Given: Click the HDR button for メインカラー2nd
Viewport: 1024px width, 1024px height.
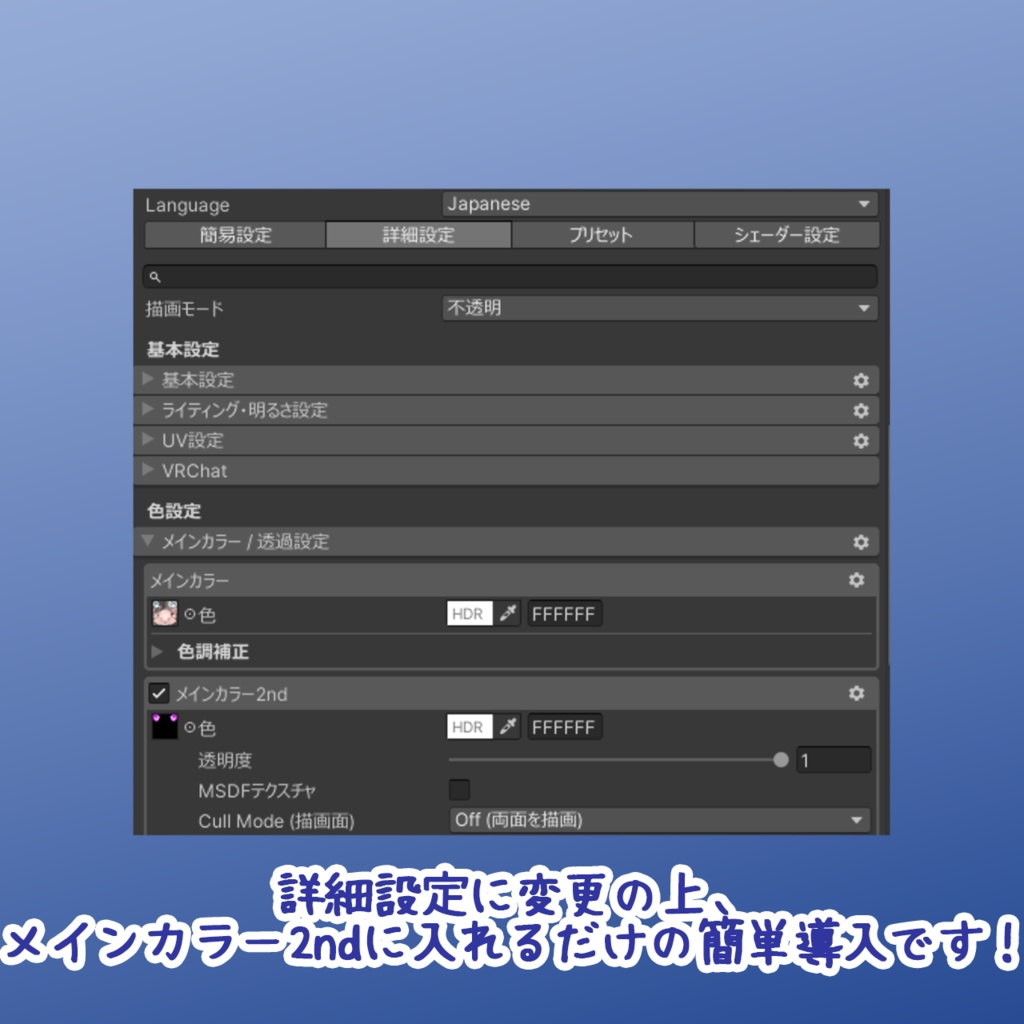Looking at the screenshot, I should (468, 727).
